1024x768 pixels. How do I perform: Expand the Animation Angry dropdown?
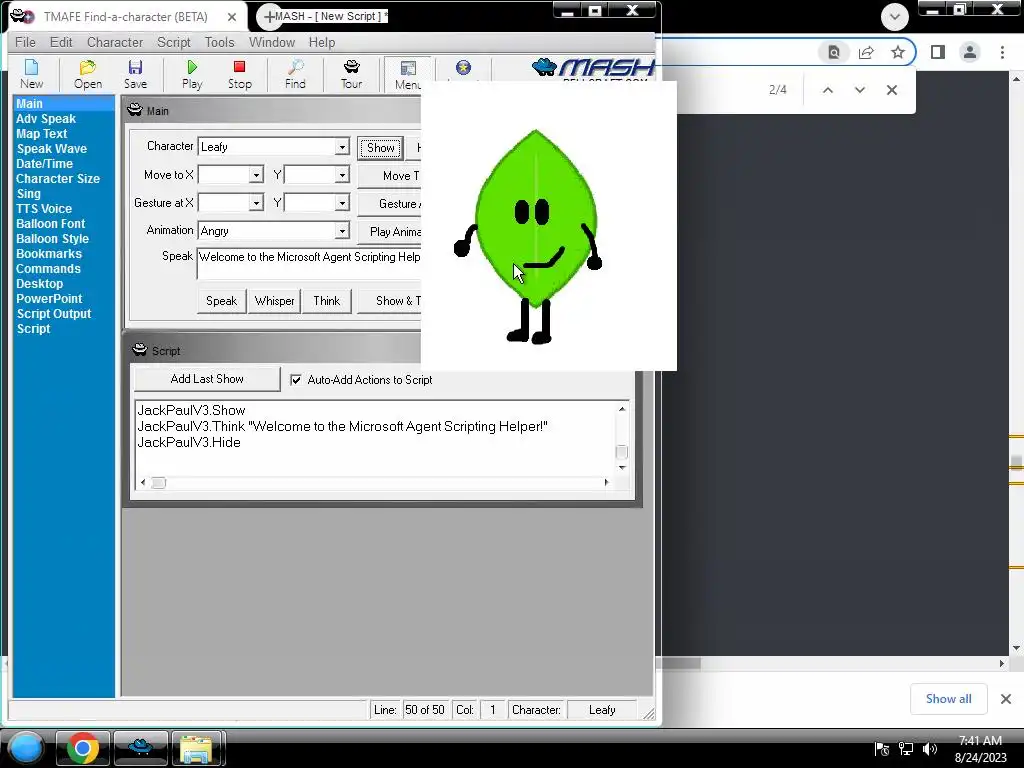click(342, 231)
